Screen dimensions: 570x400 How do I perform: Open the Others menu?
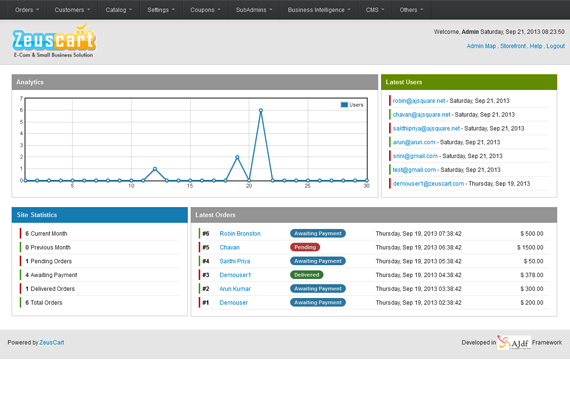(x=411, y=10)
